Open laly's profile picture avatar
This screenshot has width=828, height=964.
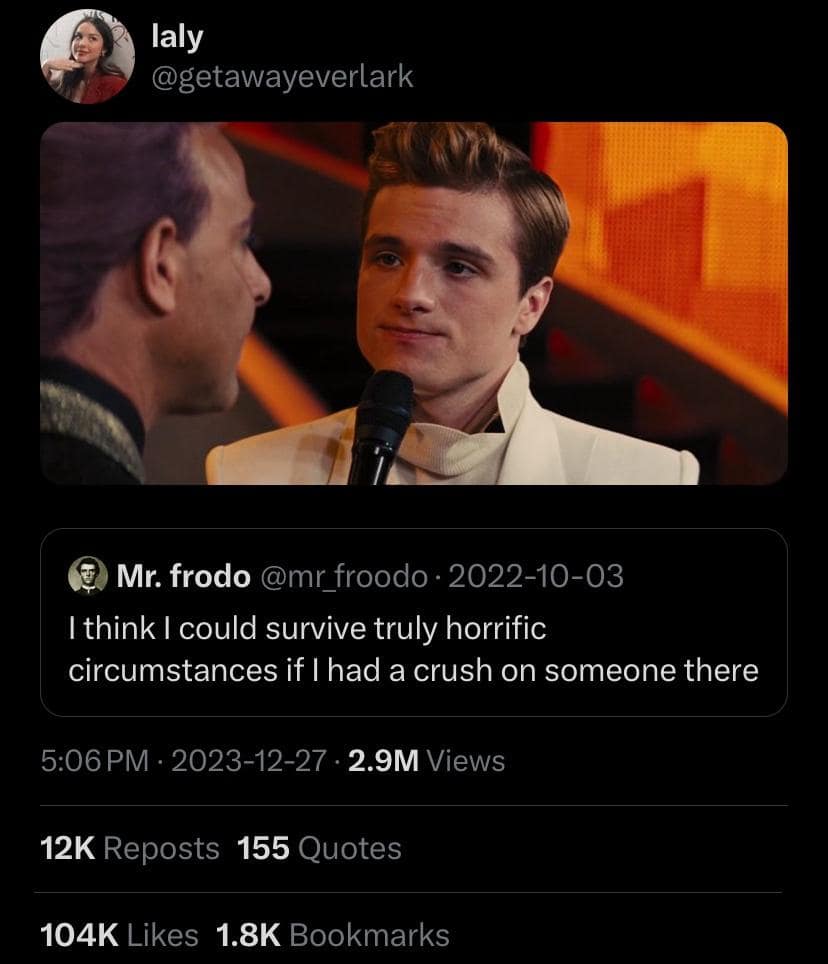click(86, 60)
